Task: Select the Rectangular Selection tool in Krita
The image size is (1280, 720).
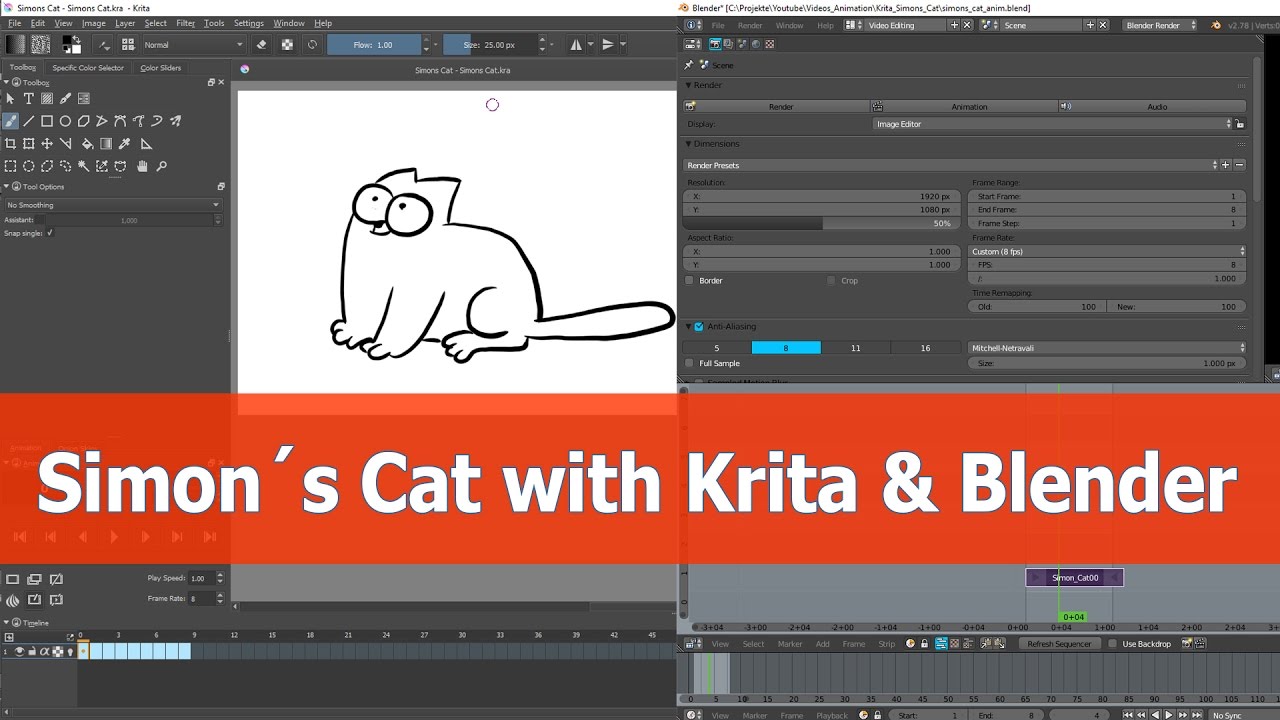Action: click(10, 167)
